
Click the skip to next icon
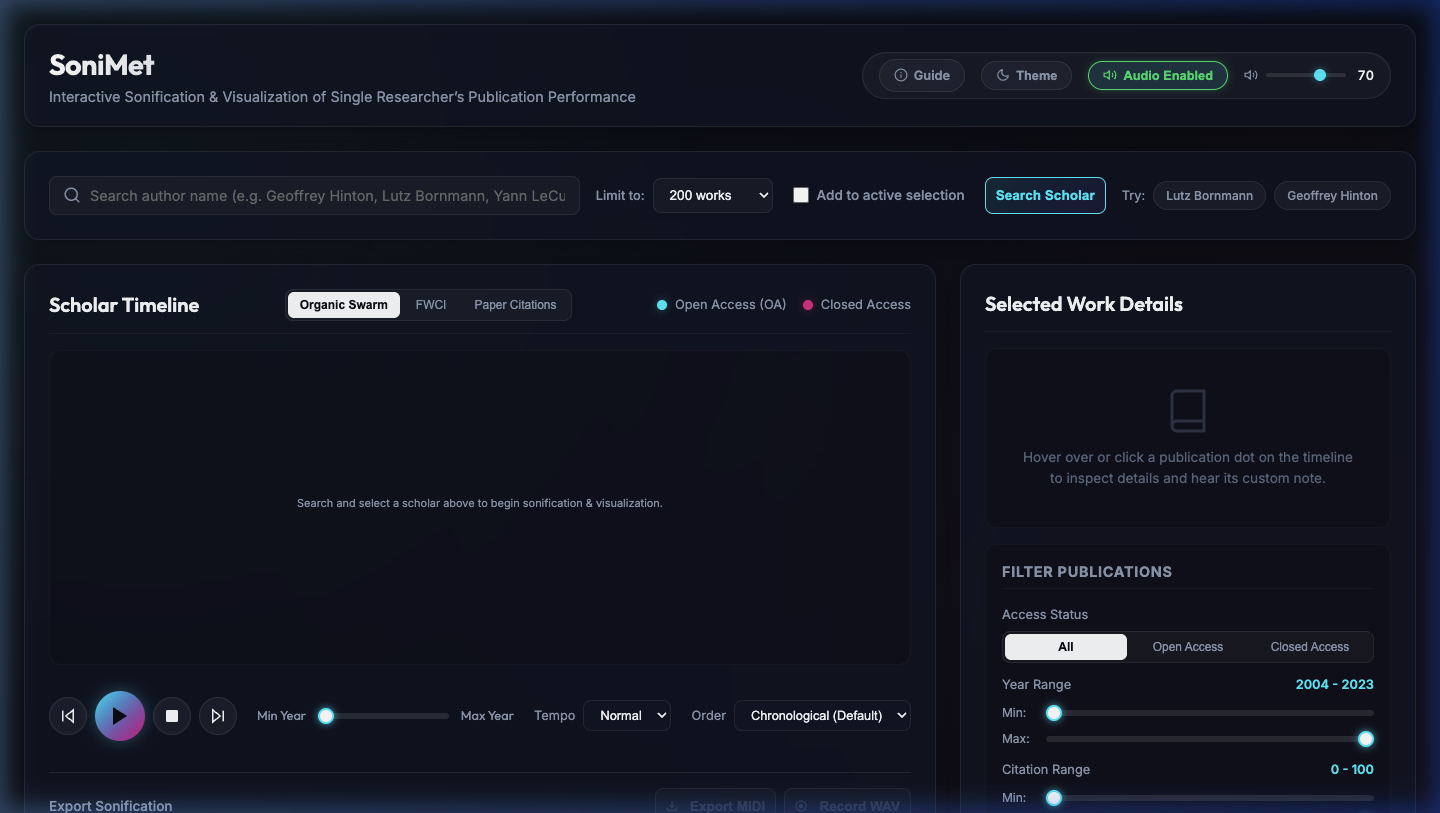tap(218, 716)
